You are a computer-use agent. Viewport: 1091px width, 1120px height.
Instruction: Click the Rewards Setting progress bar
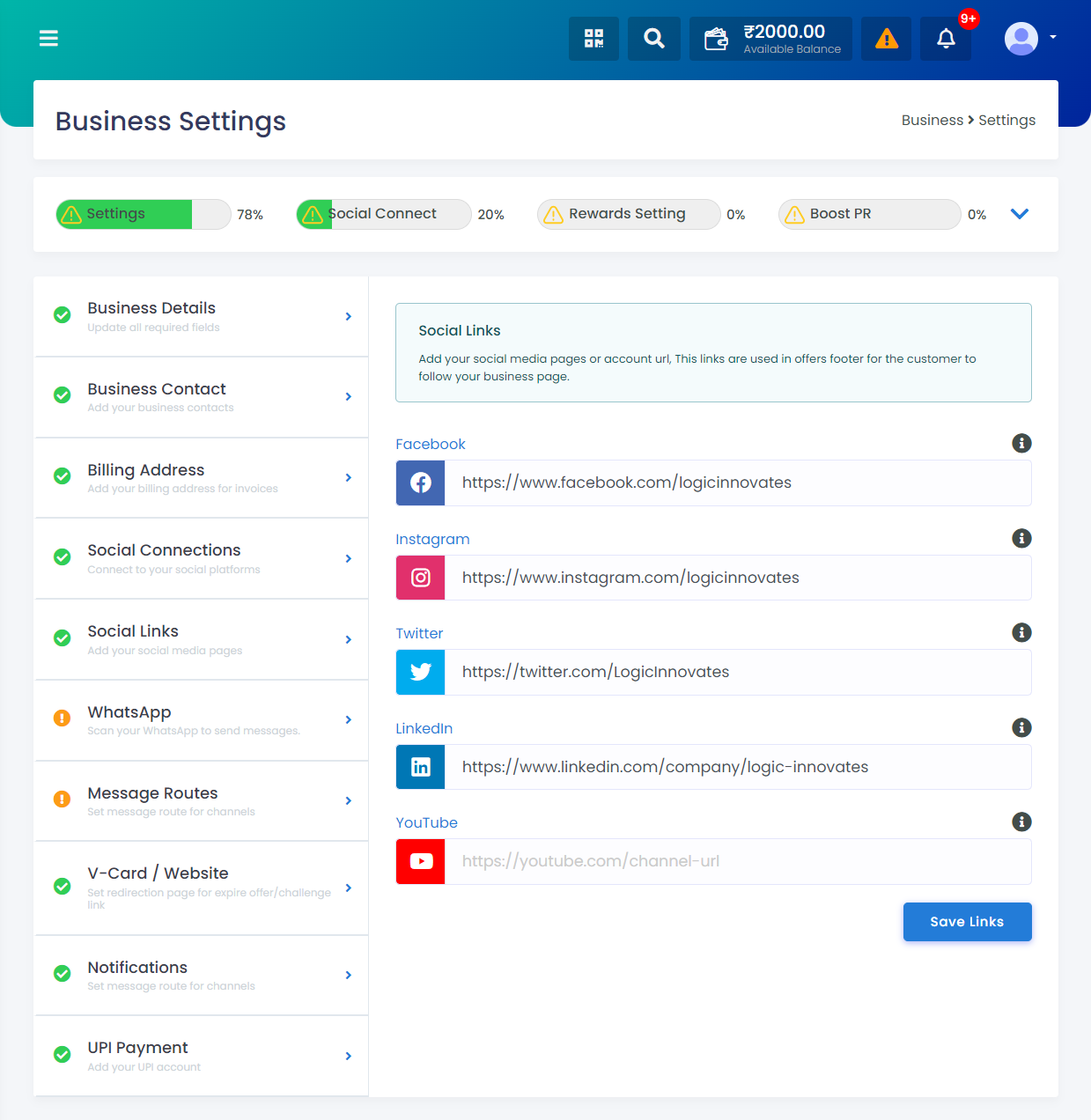629,214
